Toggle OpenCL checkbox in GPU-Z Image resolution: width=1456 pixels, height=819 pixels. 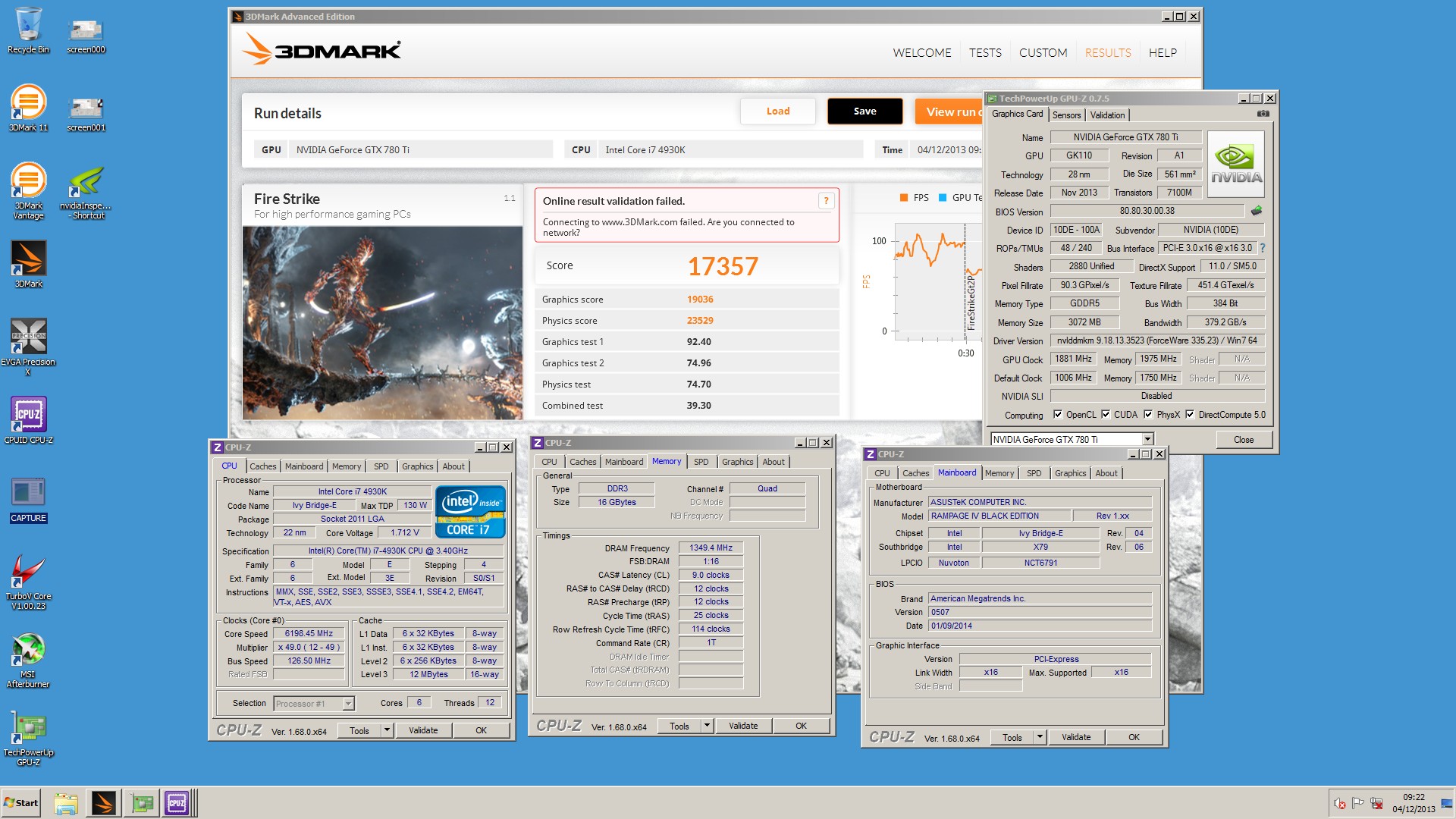(1058, 415)
